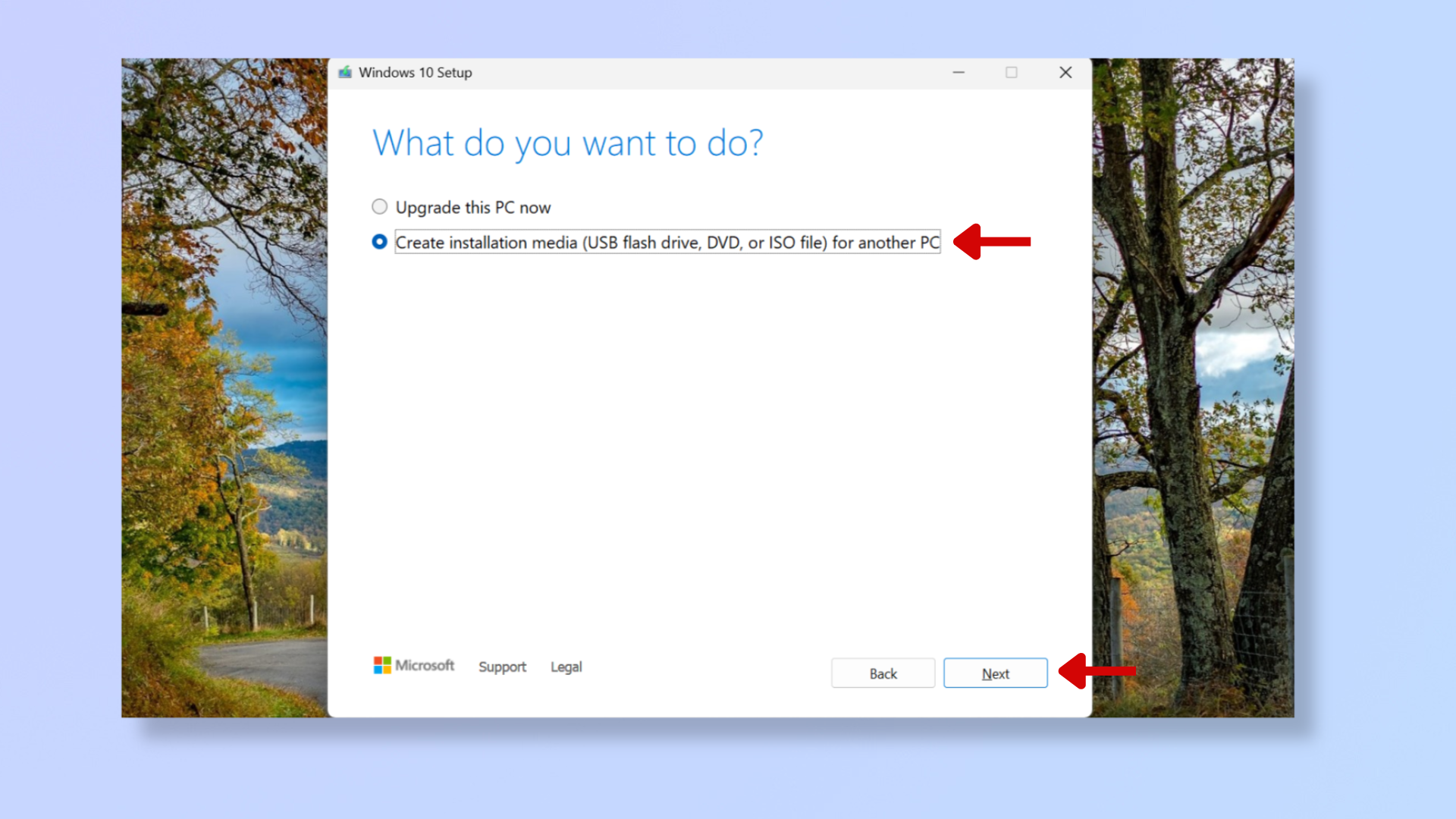1456x819 pixels.
Task: Select 'Upgrade this PC now' option
Action: [x=380, y=207]
